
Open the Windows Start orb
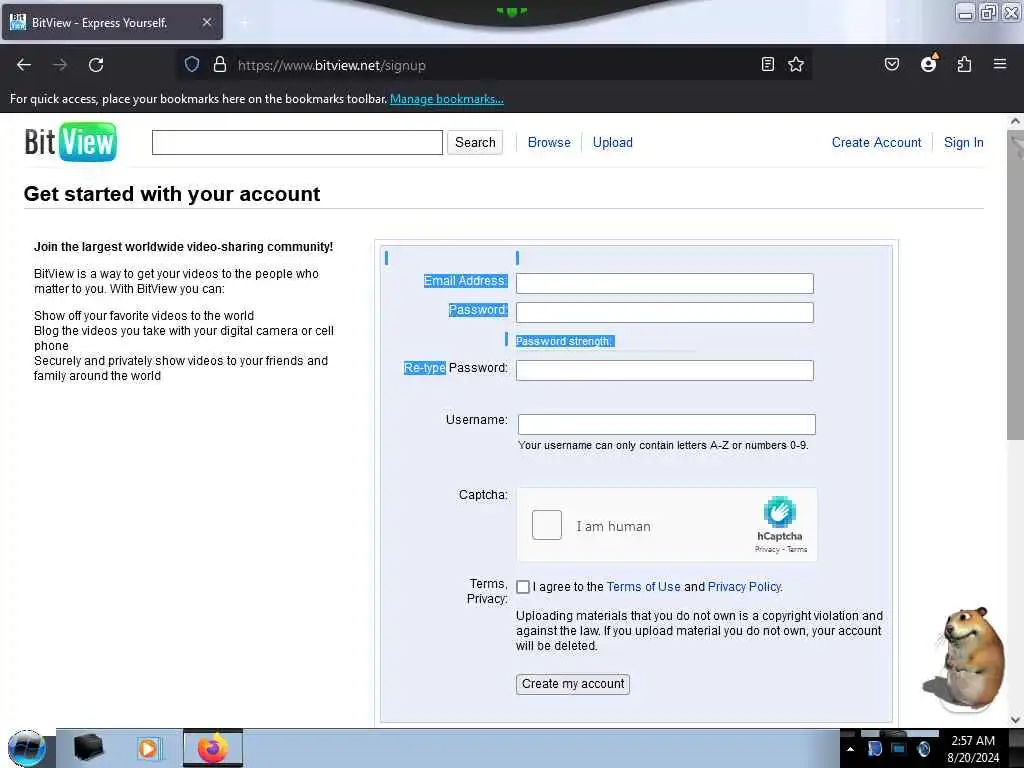27,748
